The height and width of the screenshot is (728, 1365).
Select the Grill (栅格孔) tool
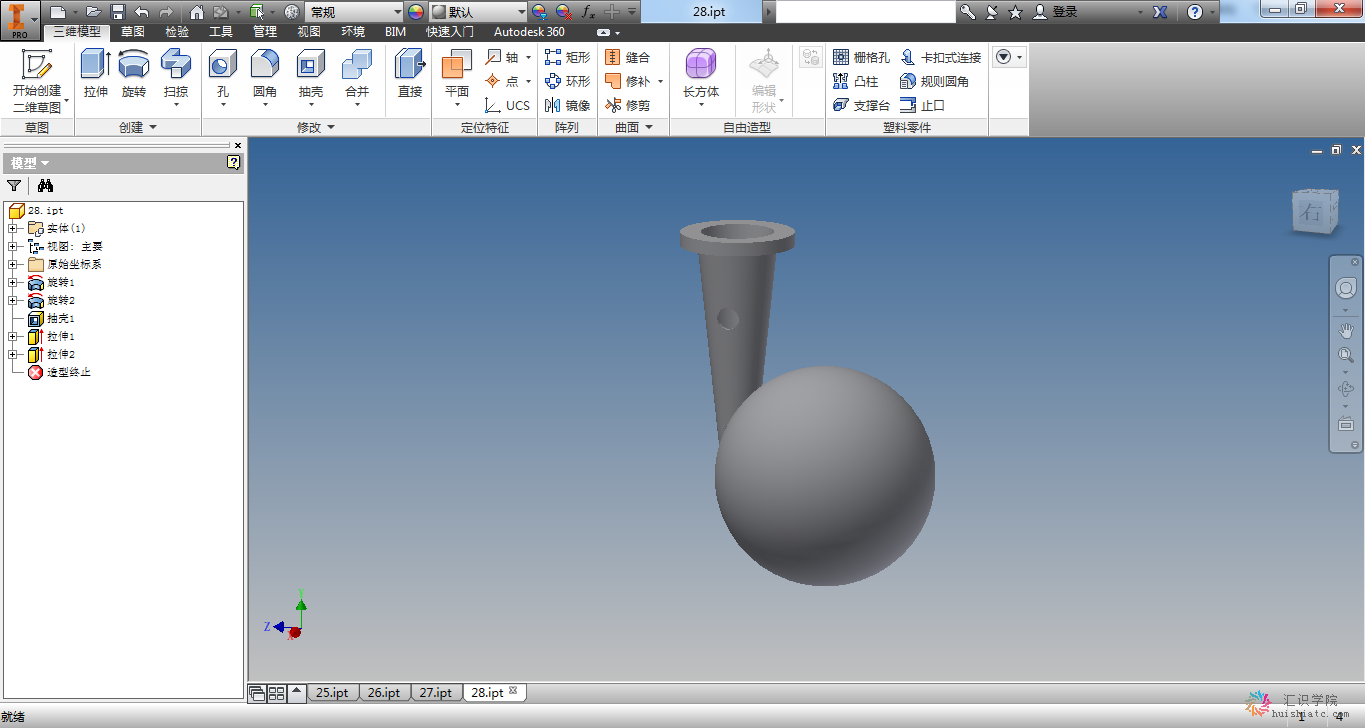[860, 57]
